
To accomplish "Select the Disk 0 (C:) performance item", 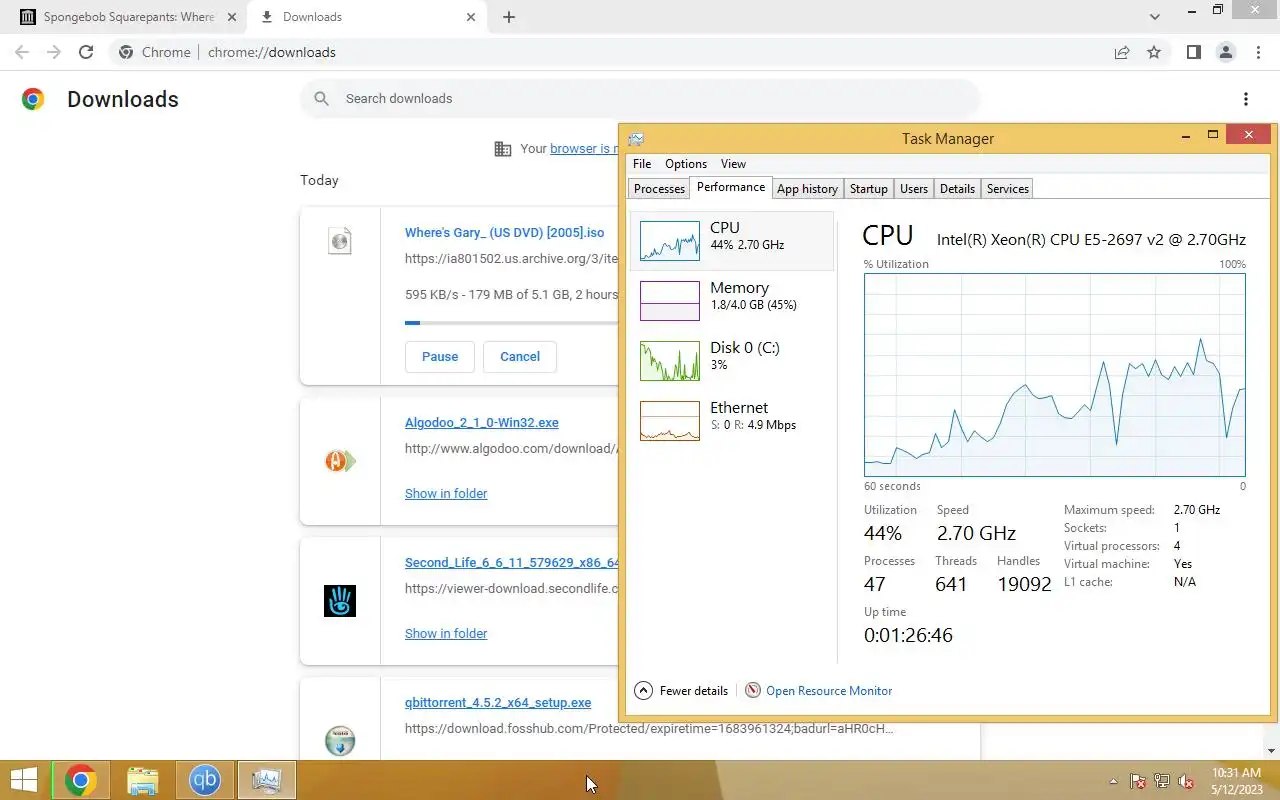I will [x=732, y=360].
